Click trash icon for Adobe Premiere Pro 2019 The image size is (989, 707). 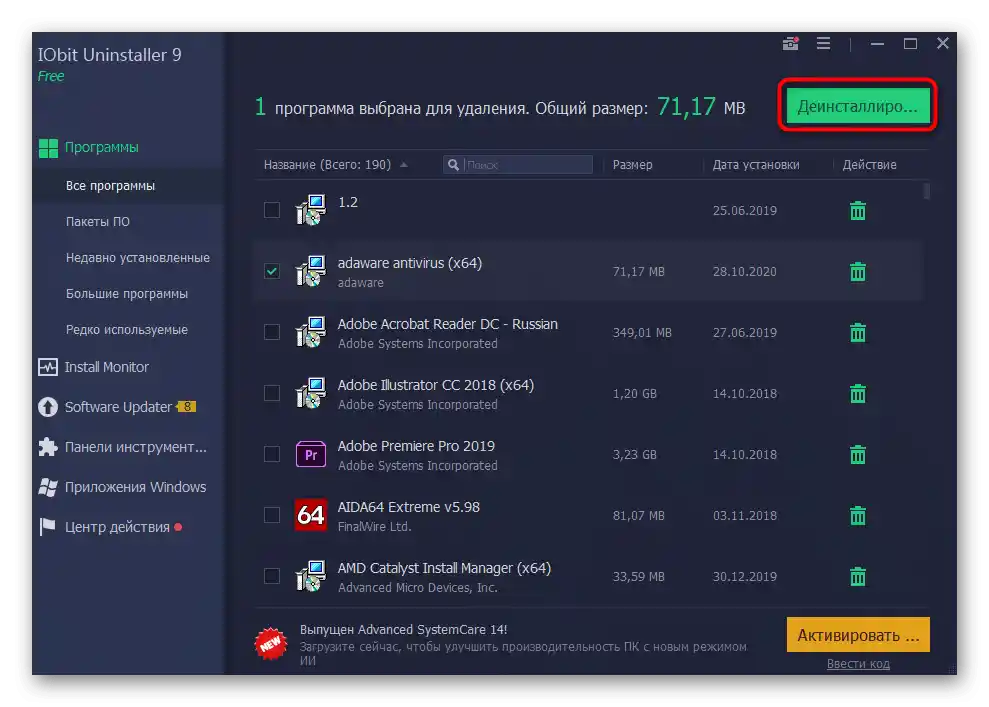pos(857,455)
